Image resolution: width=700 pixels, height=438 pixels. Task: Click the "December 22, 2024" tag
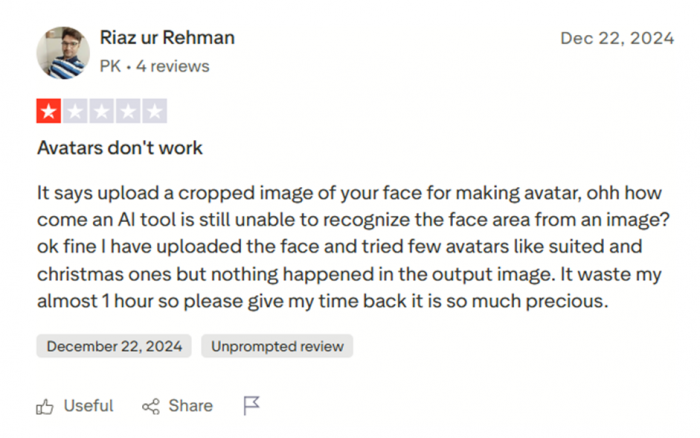pos(113,347)
